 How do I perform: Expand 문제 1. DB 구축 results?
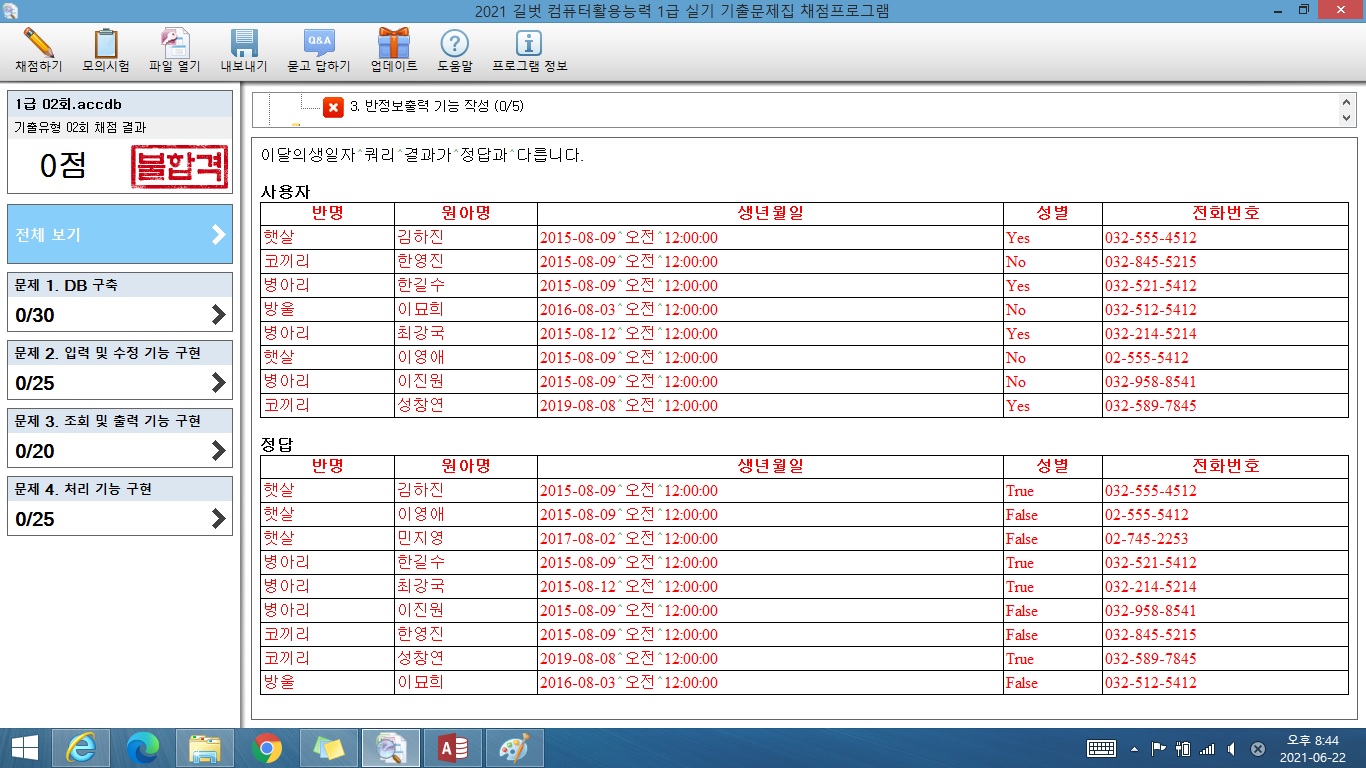[x=120, y=302]
